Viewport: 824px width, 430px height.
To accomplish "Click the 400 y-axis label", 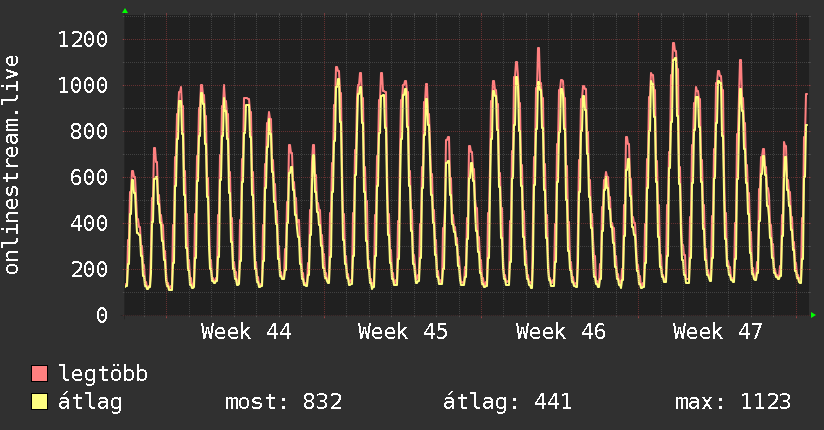I will click(x=89, y=223).
